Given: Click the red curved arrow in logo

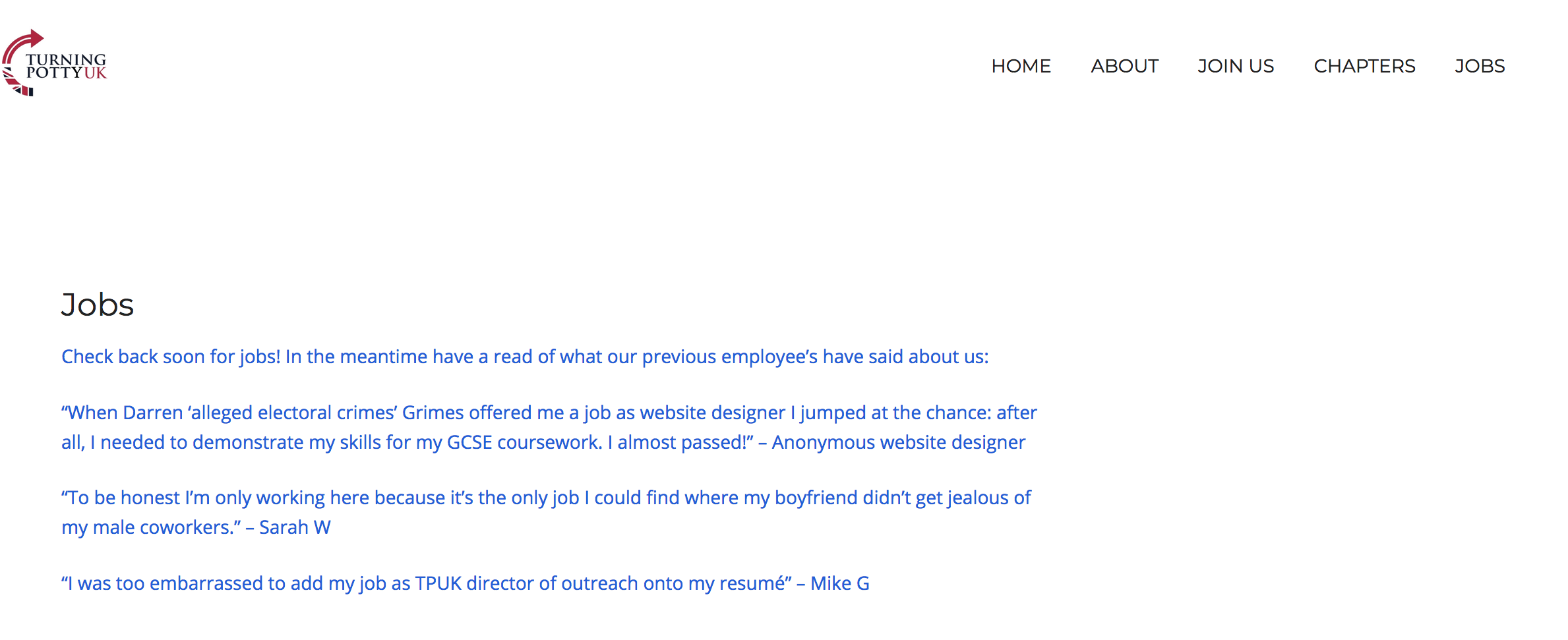Looking at the screenshot, I should (22, 46).
